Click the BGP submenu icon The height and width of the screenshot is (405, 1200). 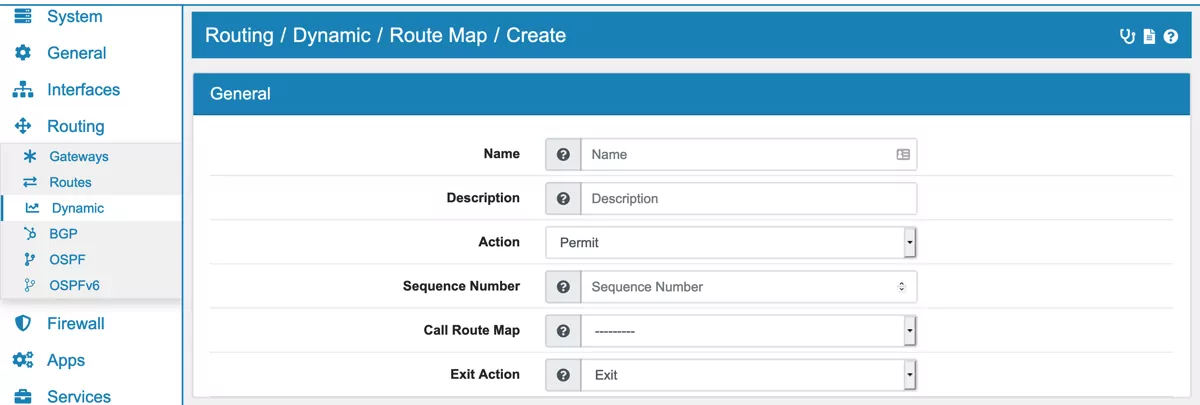click(30, 234)
